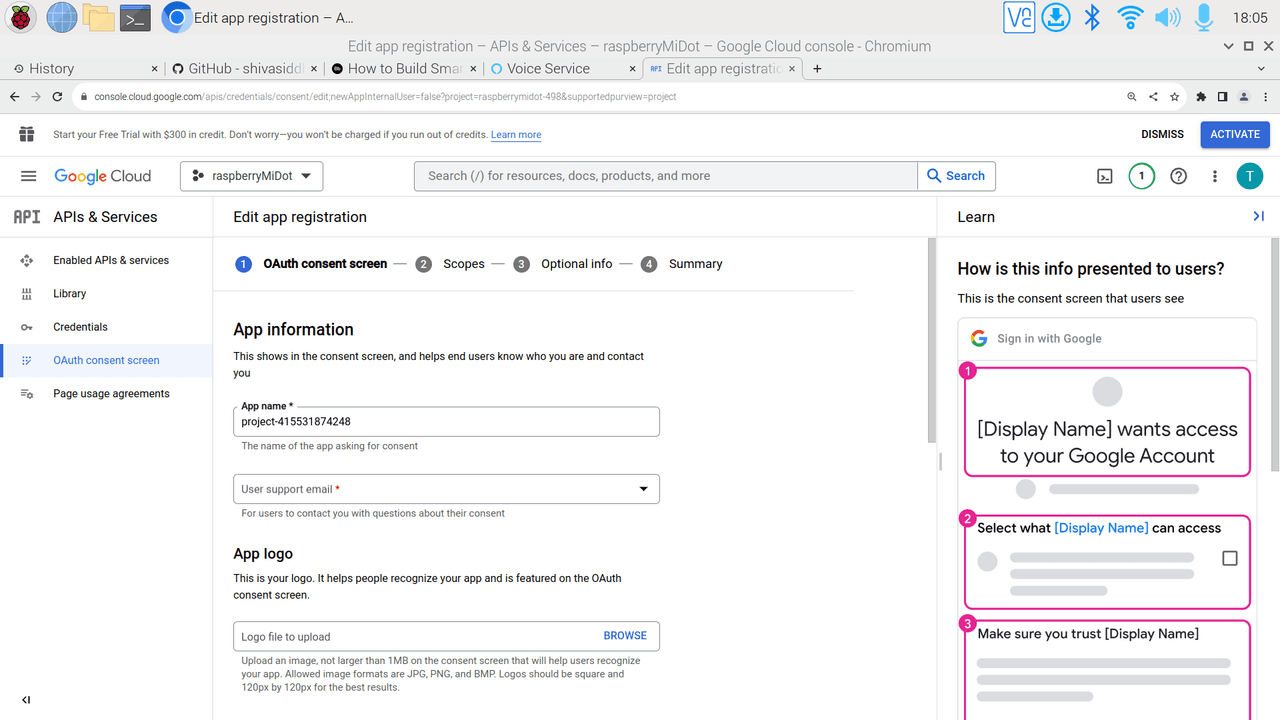
Task: Open the Wi-Fi network tray menu
Action: (1130, 17)
